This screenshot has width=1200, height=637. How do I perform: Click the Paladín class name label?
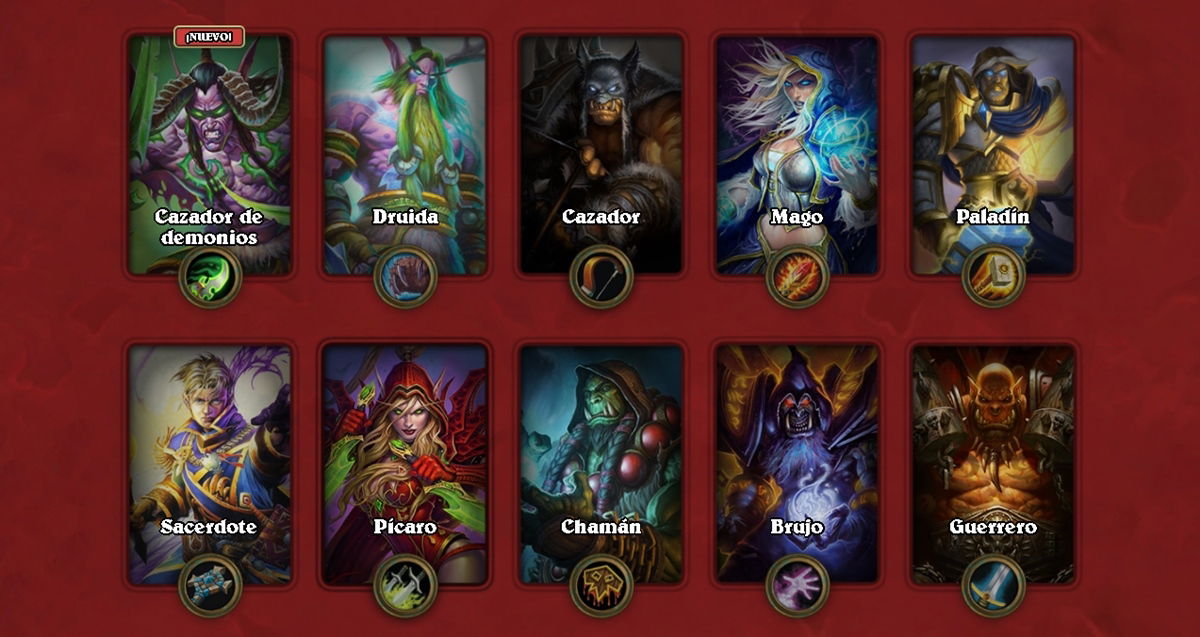[x=993, y=216]
